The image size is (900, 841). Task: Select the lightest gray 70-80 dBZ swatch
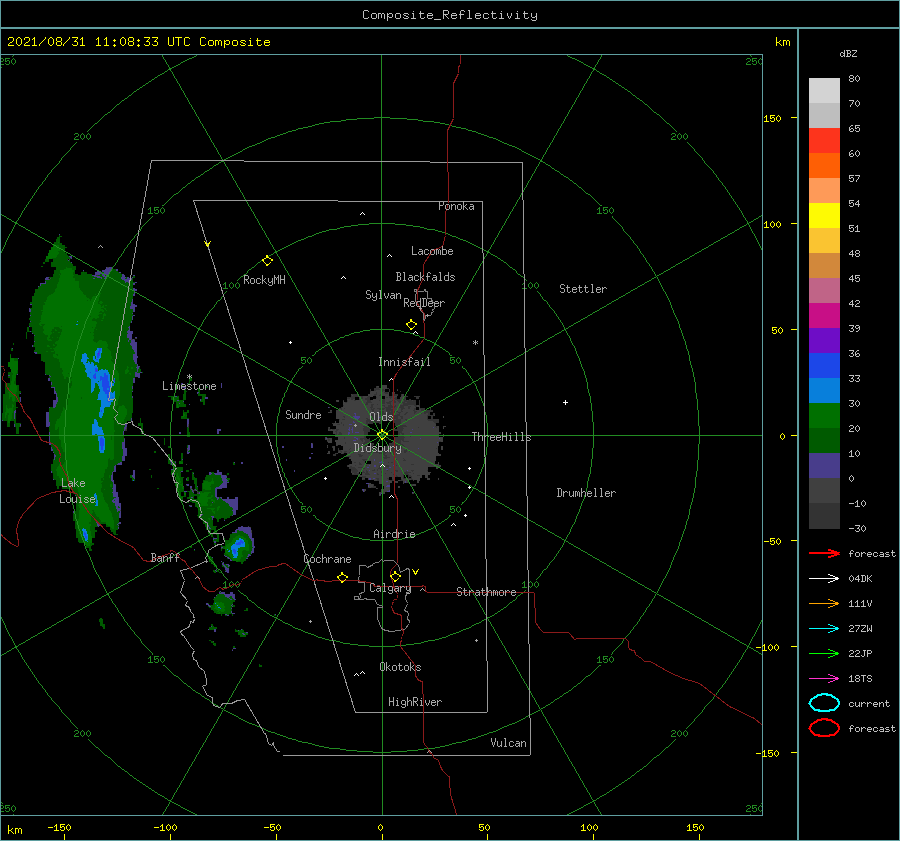point(824,91)
